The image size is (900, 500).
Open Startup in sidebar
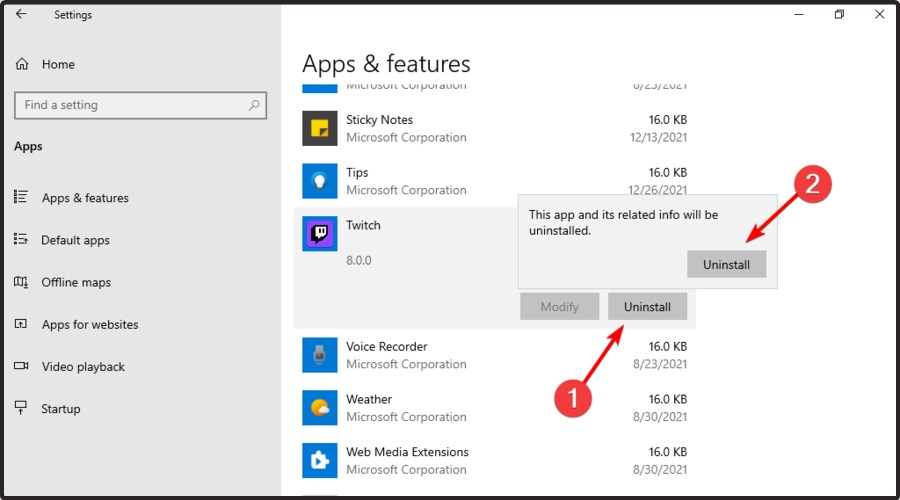61,409
